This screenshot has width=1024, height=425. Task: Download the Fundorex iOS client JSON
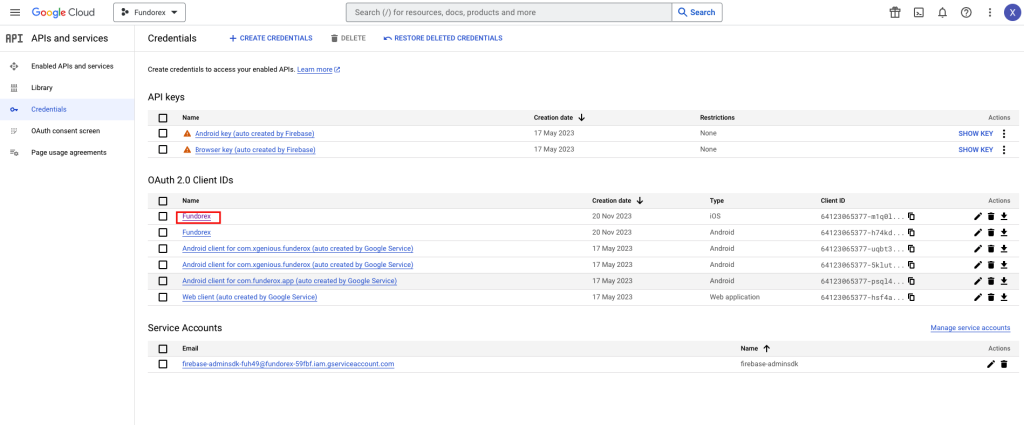point(1004,216)
